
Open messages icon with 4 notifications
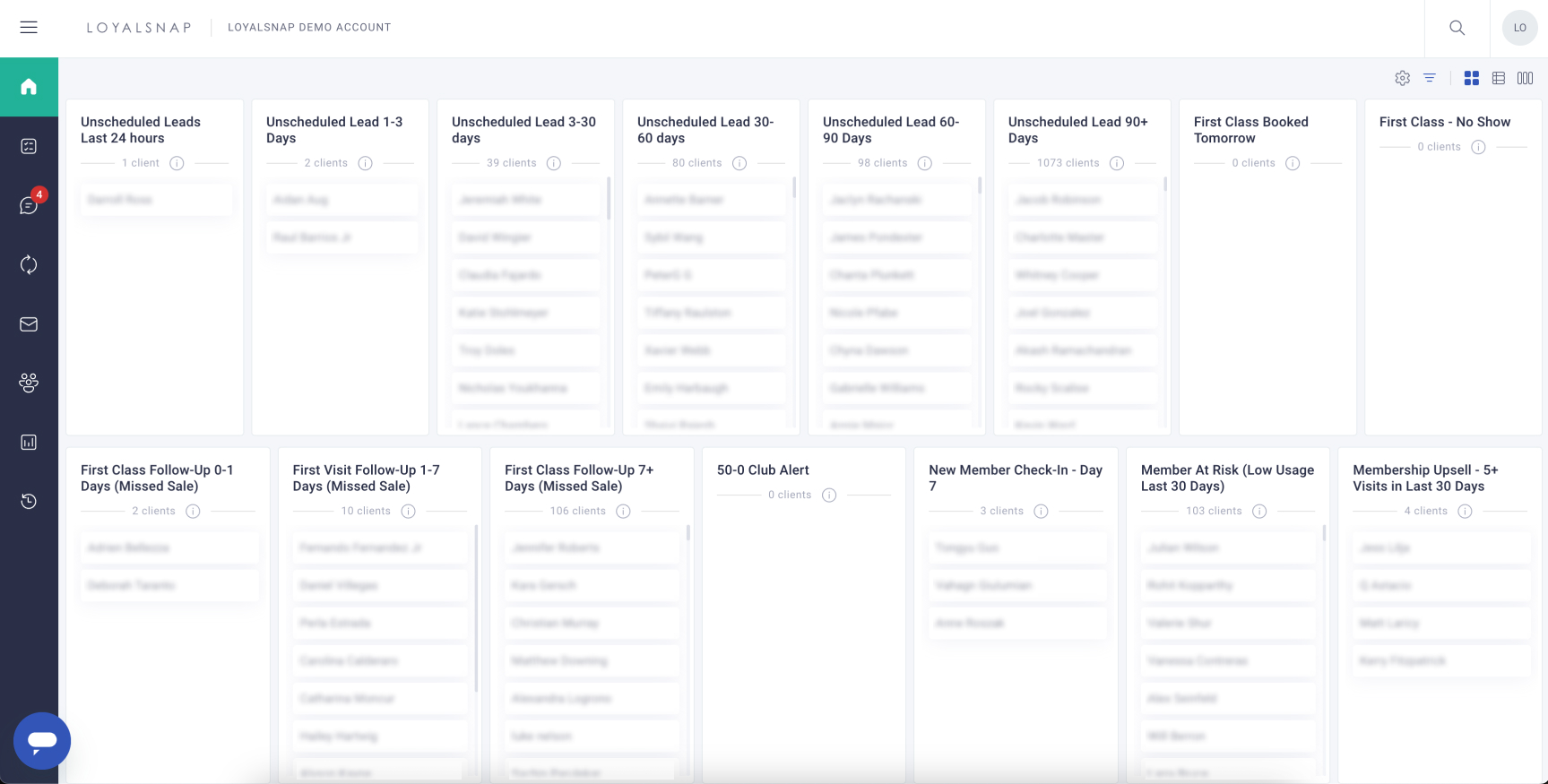(x=29, y=205)
